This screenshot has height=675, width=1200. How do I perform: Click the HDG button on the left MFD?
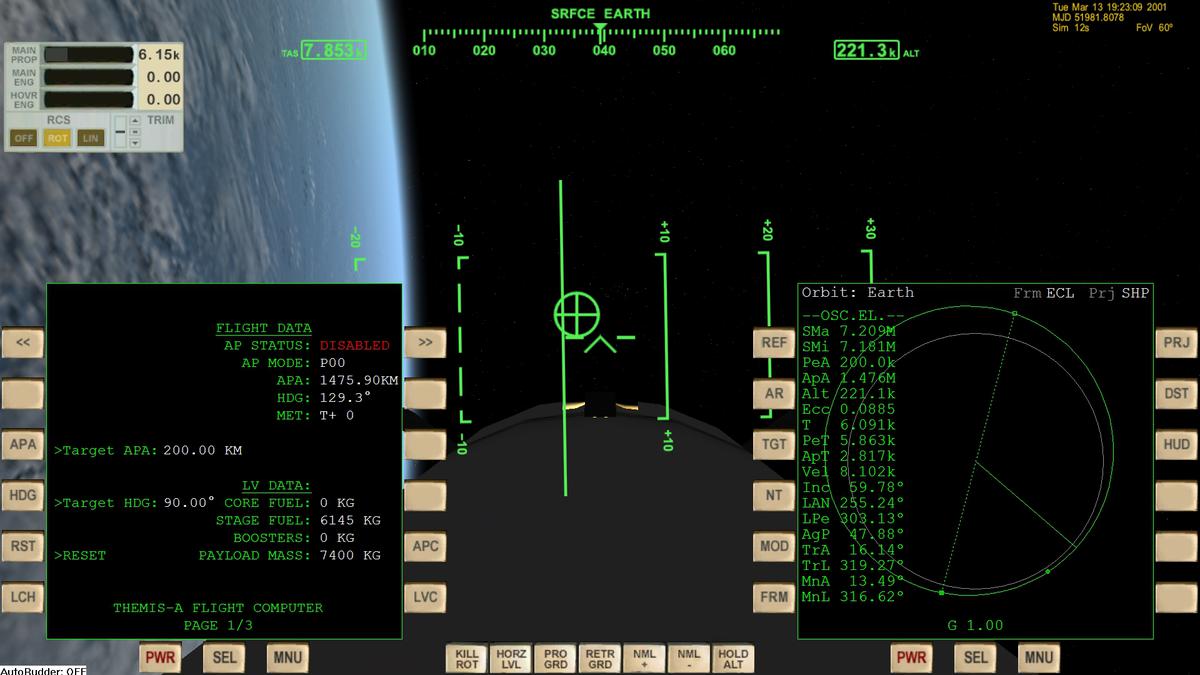click(23, 495)
